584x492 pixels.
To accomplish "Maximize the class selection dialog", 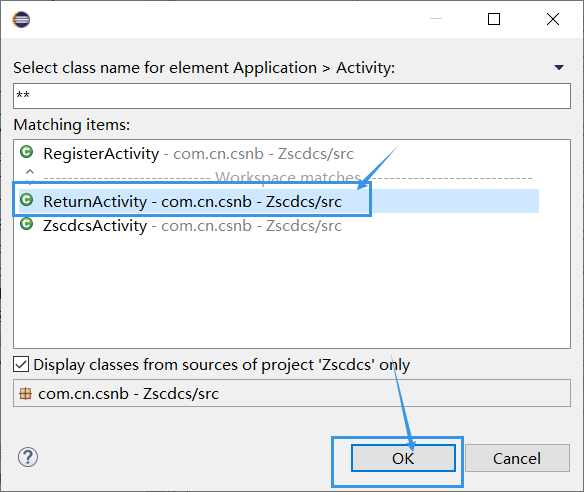I will [x=494, y=19].
